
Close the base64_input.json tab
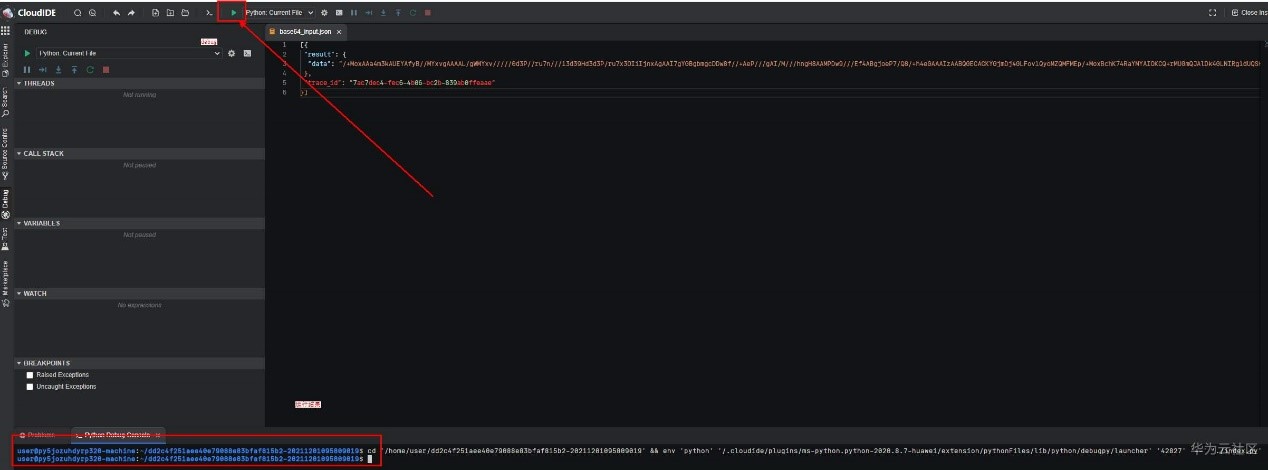tap(338, 32)
